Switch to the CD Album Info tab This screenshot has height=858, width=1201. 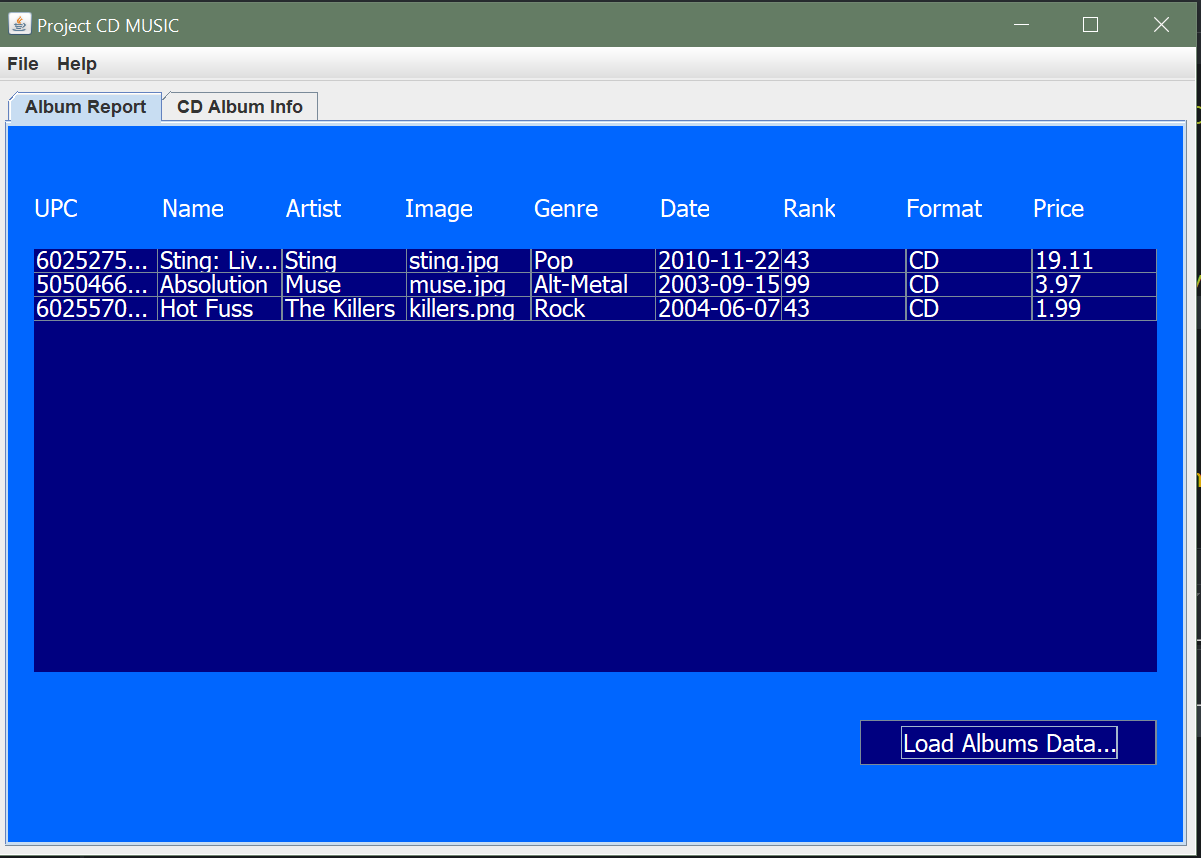[x=240, y=107]
